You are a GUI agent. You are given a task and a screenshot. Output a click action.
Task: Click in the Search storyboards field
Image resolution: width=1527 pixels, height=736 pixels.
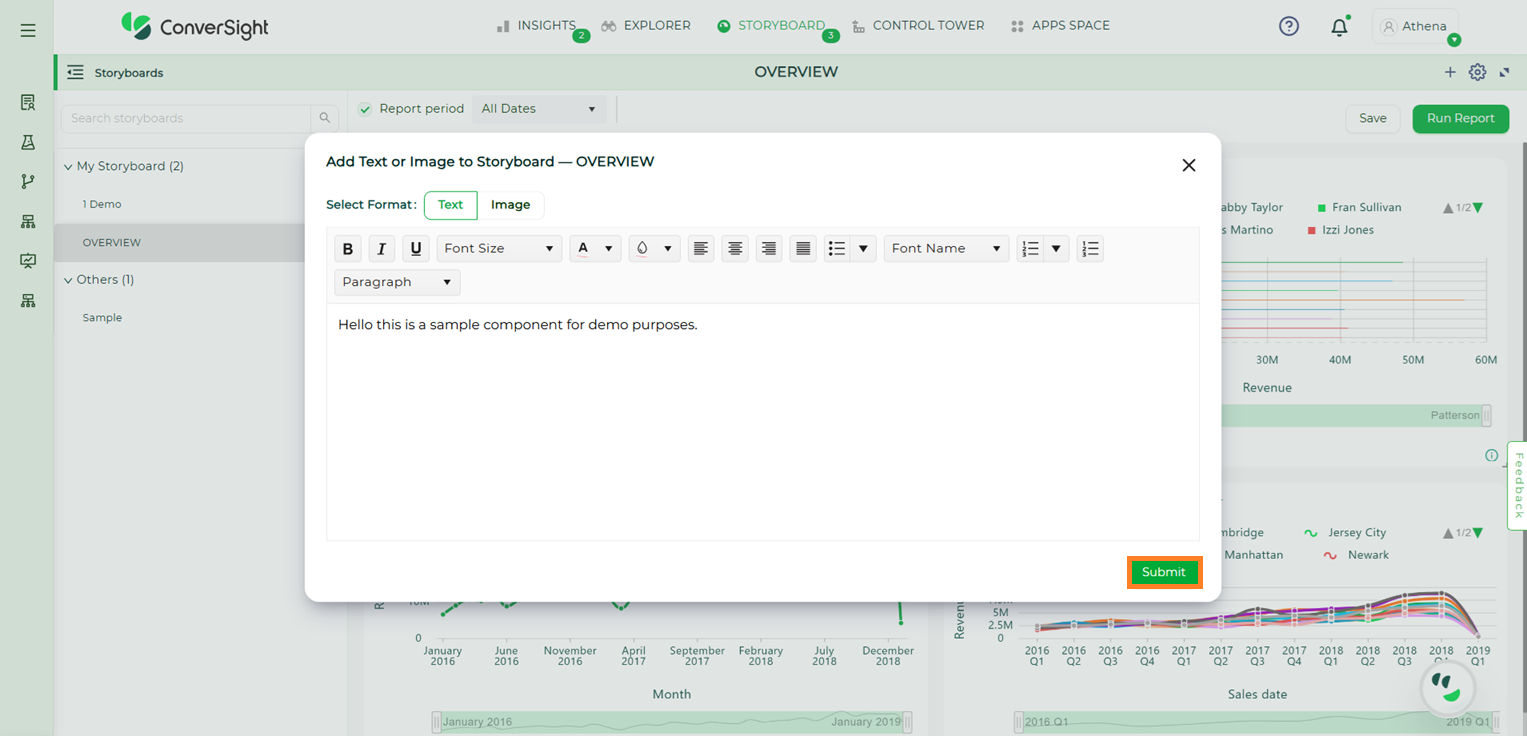click(186, 118)
